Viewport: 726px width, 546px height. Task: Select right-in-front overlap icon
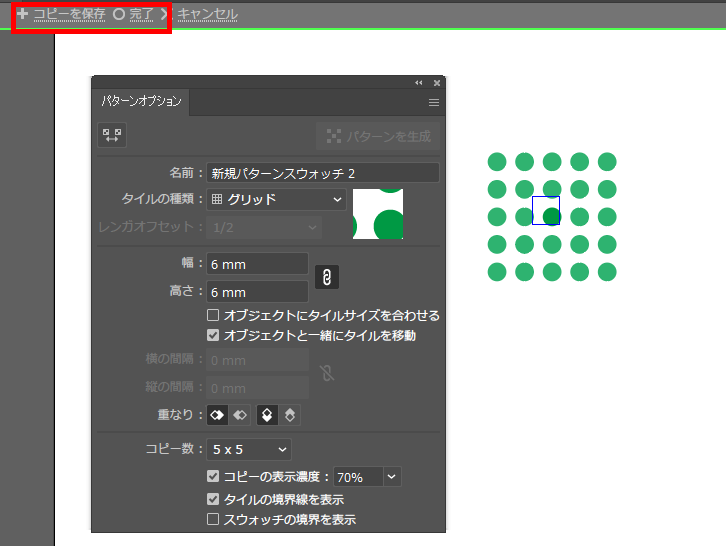[x=240, y=415]
